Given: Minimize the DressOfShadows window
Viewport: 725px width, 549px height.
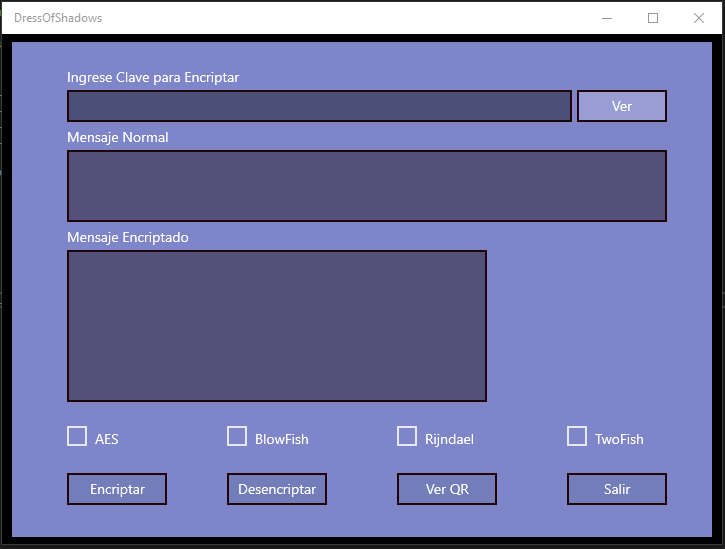Looking at the screenshot, I should (607, 18).
